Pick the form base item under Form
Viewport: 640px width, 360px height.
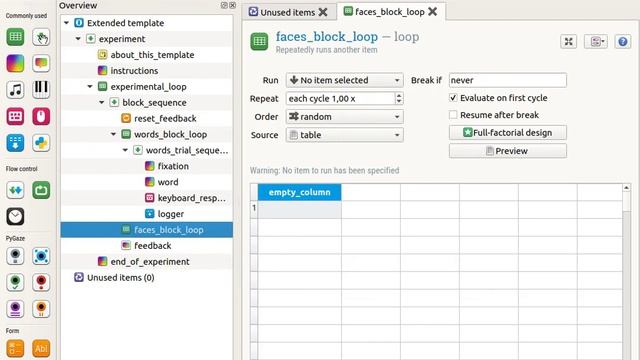(16, 348)
